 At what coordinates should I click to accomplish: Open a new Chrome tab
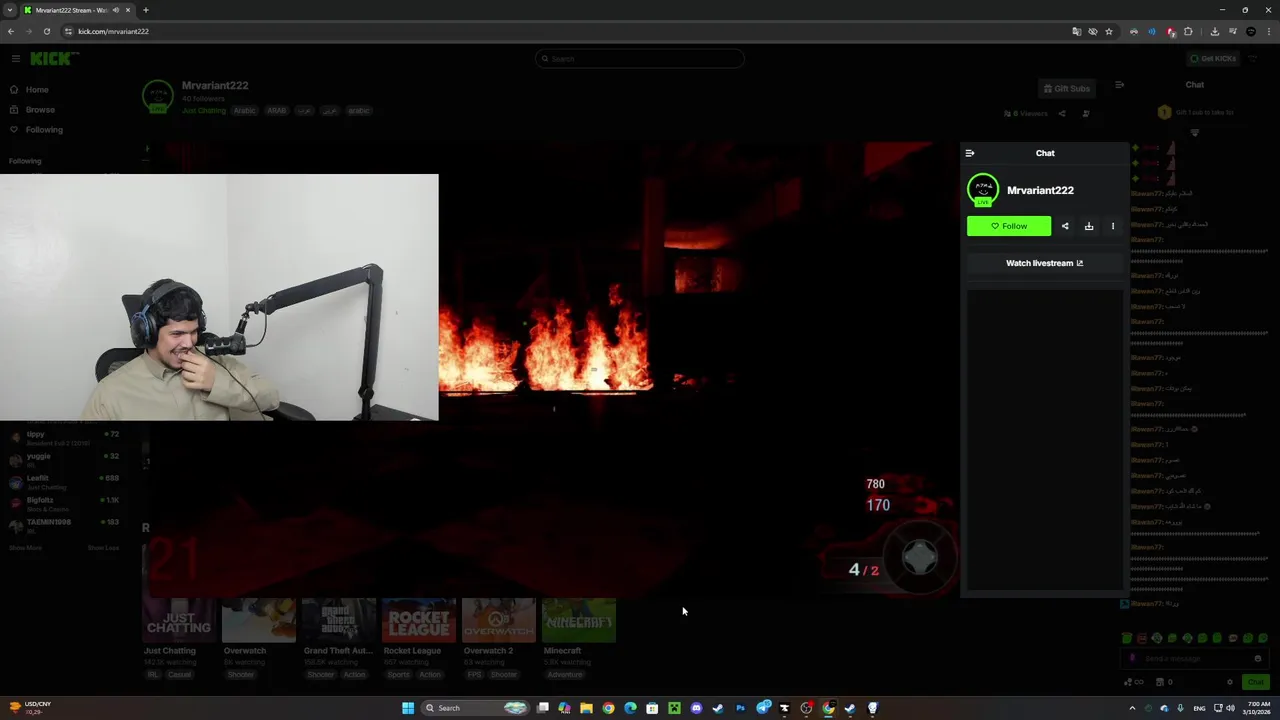pyautogui.click(x=146, y=10)
